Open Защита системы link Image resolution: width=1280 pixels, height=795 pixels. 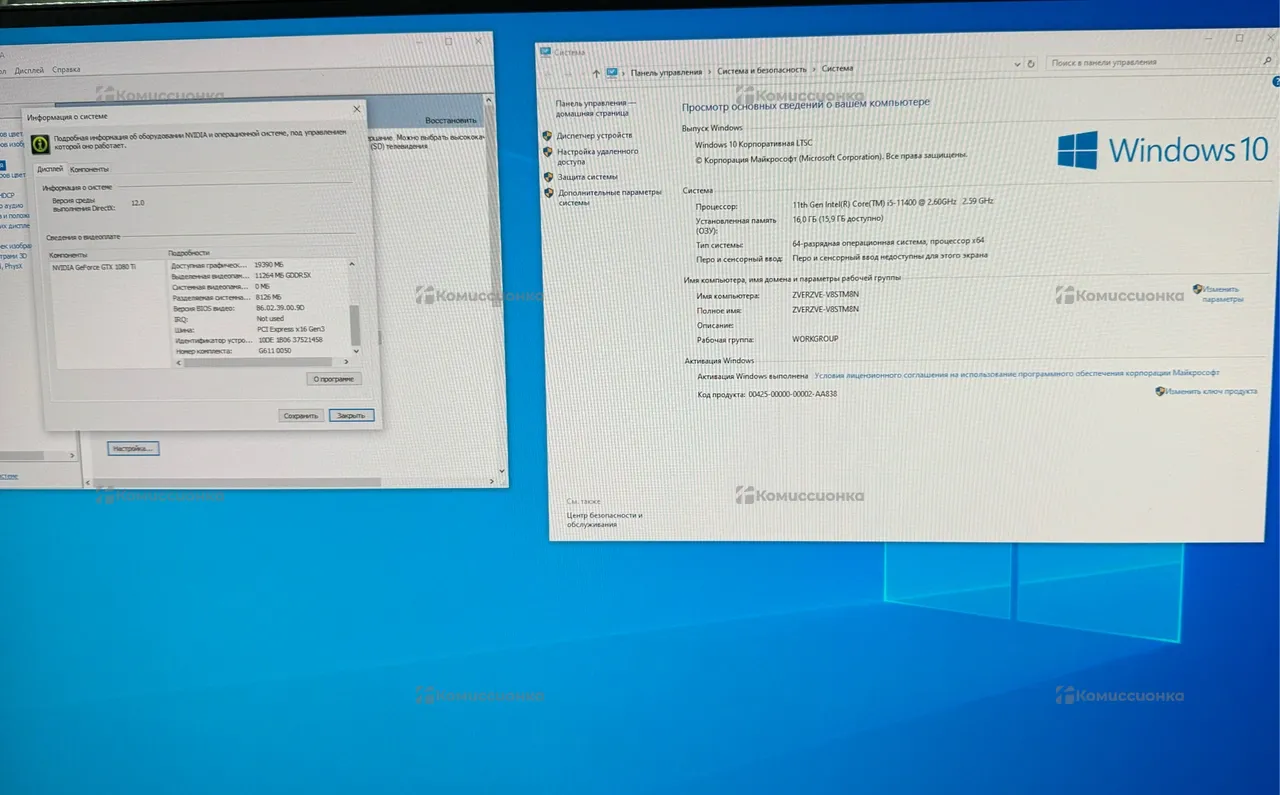pyautogui.click(x=587, y=177)
